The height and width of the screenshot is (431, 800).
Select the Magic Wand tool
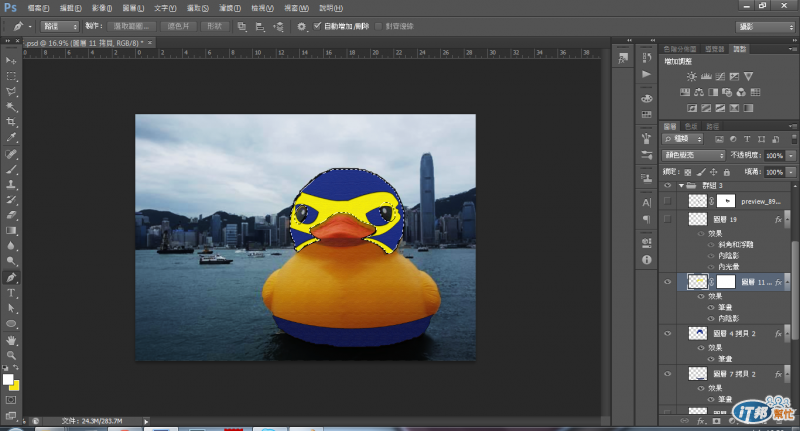[x=11, y=107]
